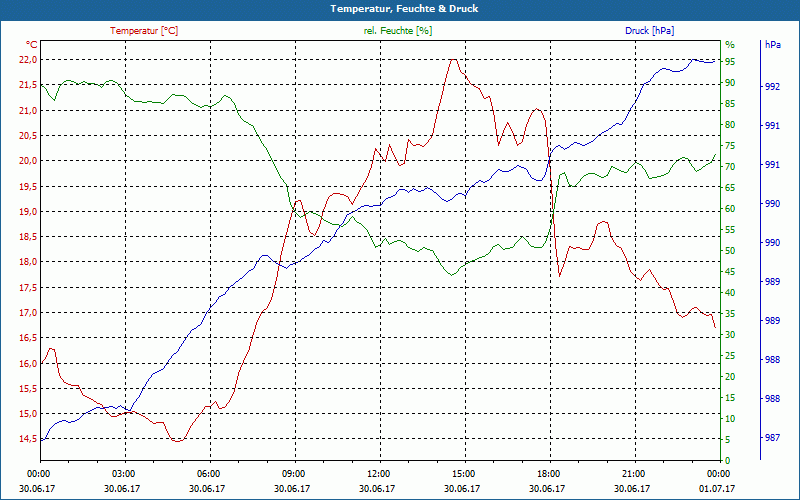This screenshot has width=800, height=500.
Task: Click the 55 humidity axis value
Action: click(730, 230)
